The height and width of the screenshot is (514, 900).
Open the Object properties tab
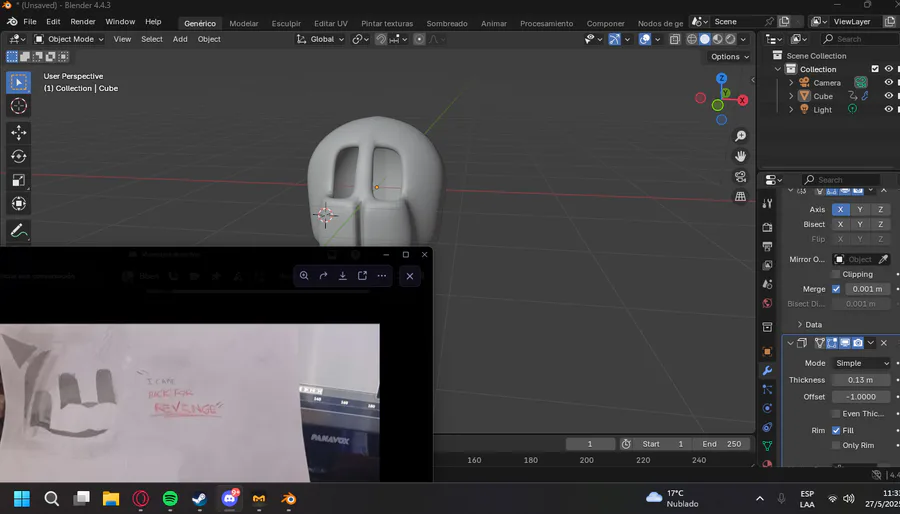click(767, 351)
